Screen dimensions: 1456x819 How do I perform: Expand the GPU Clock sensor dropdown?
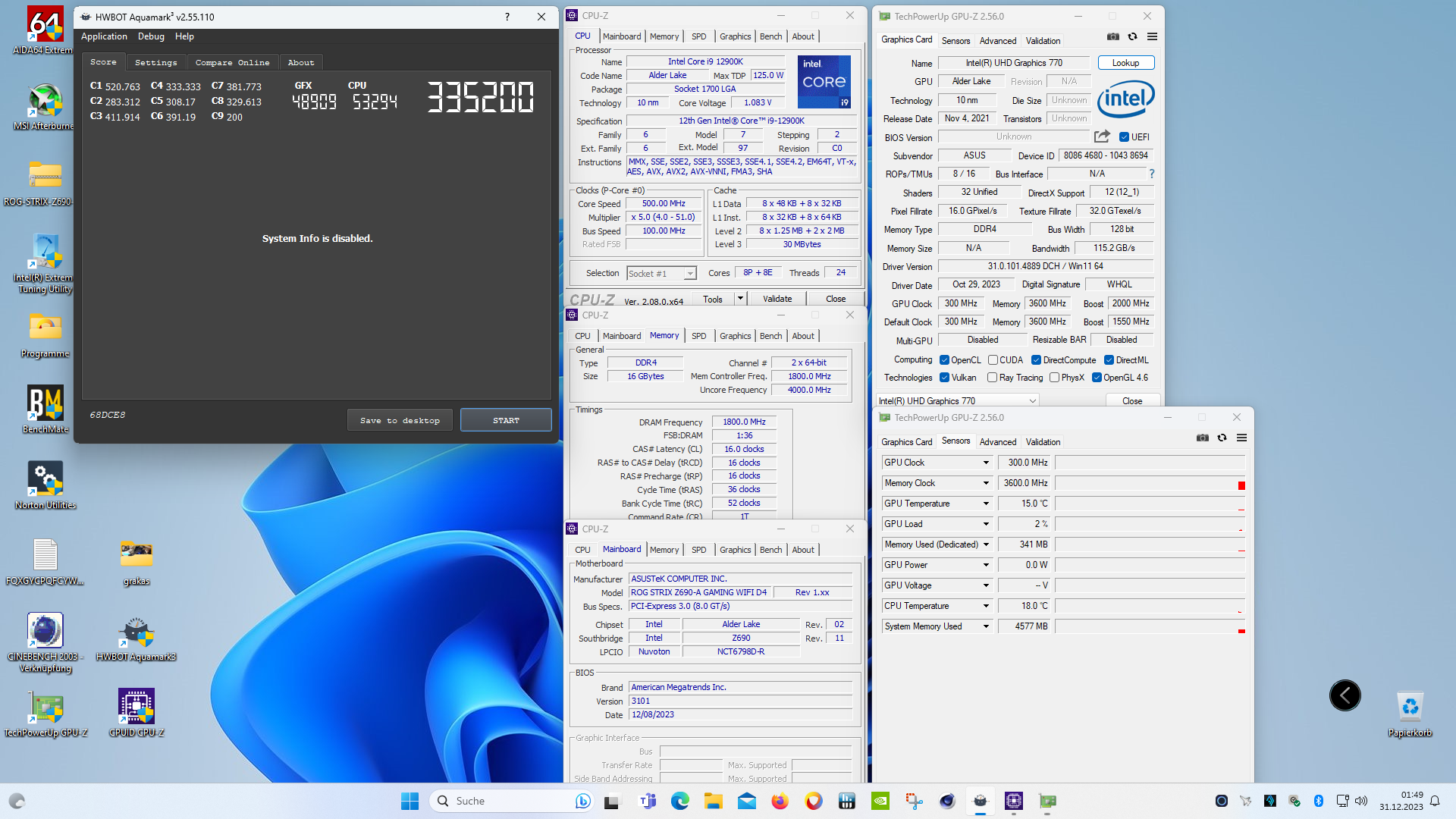[986, 463]
